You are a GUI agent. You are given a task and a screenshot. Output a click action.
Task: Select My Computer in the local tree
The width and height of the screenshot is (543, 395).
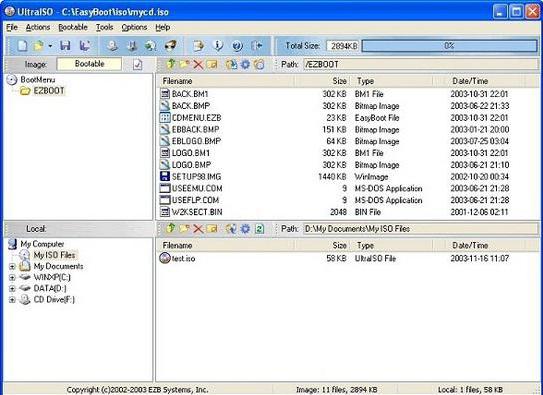42,244
